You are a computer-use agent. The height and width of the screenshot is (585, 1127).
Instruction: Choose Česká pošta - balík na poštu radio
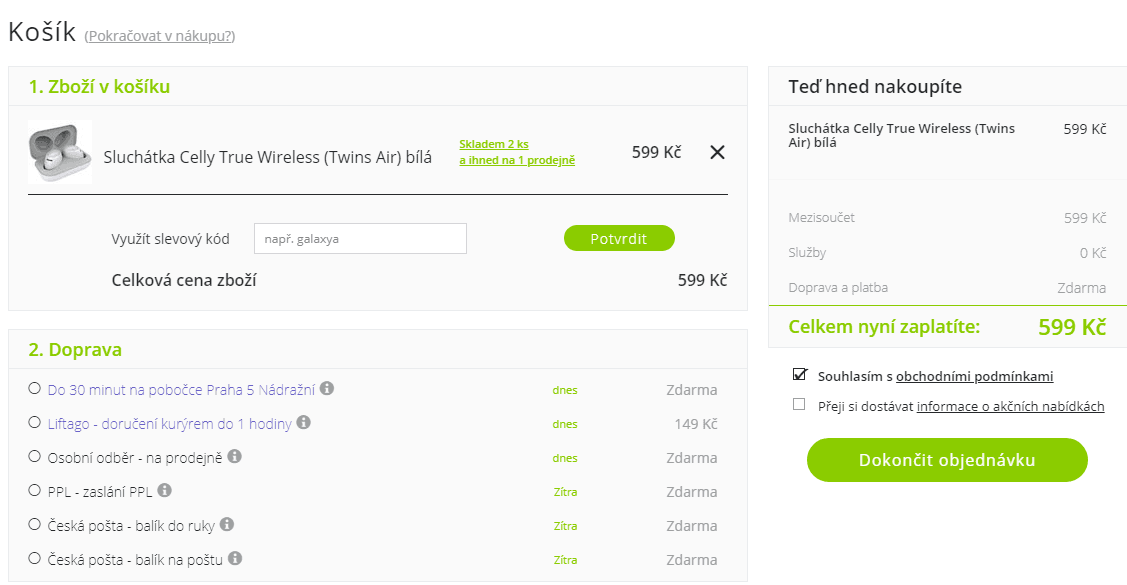coord(34,558)
